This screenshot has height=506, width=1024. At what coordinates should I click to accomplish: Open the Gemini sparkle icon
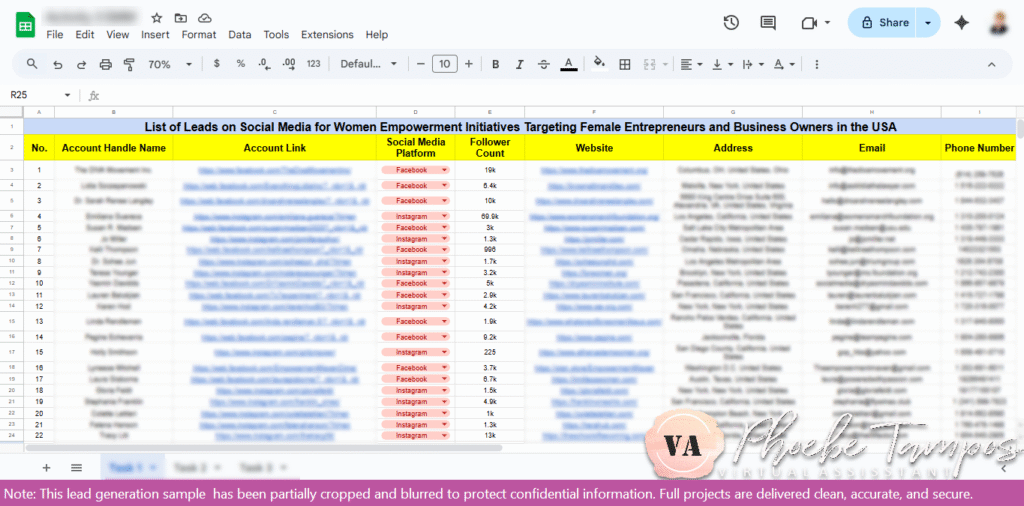[961, 23]
